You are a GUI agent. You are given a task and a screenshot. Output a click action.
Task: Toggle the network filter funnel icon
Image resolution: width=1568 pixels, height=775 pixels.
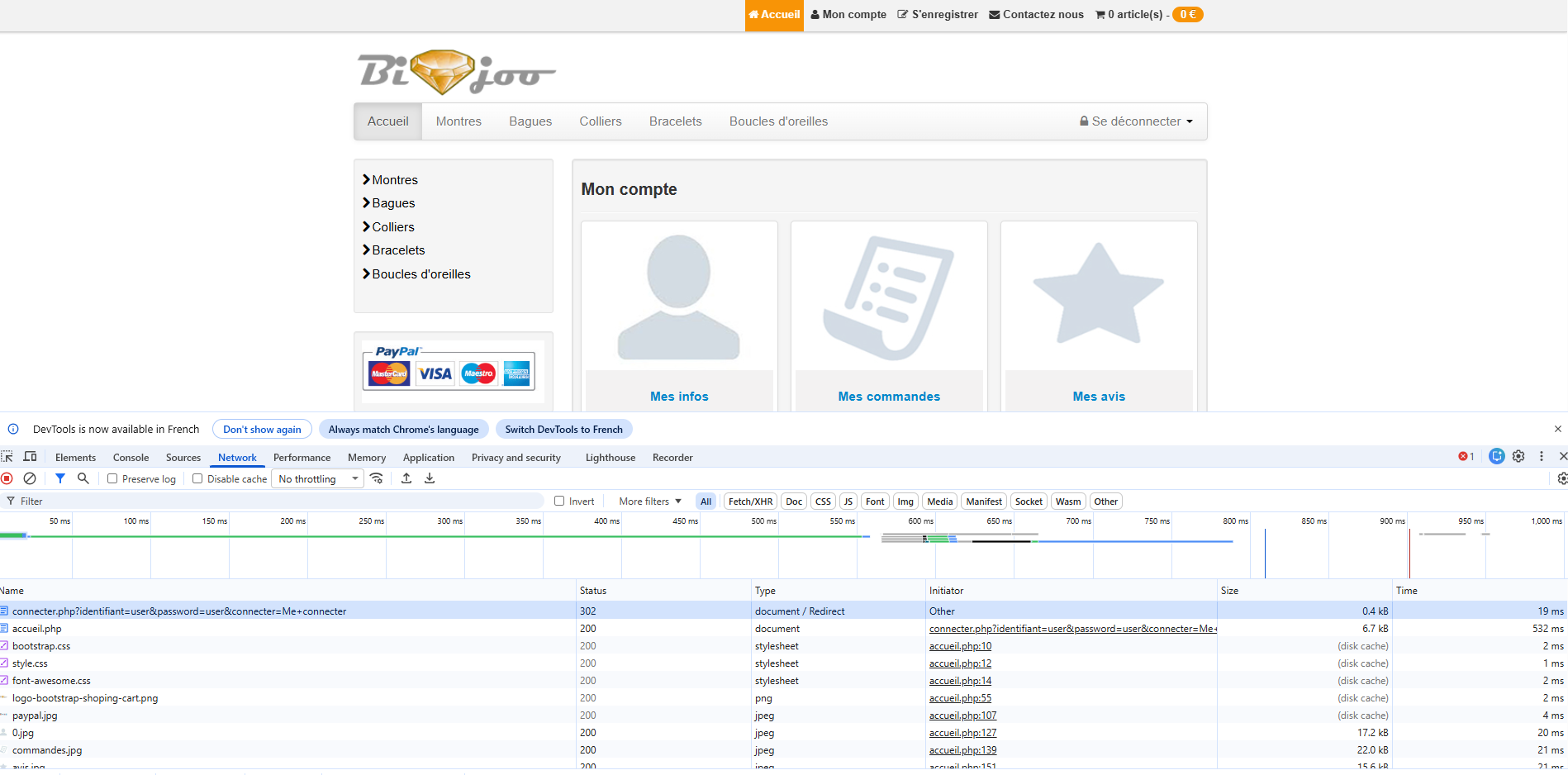pyautogui.click(x=60, y=478)
